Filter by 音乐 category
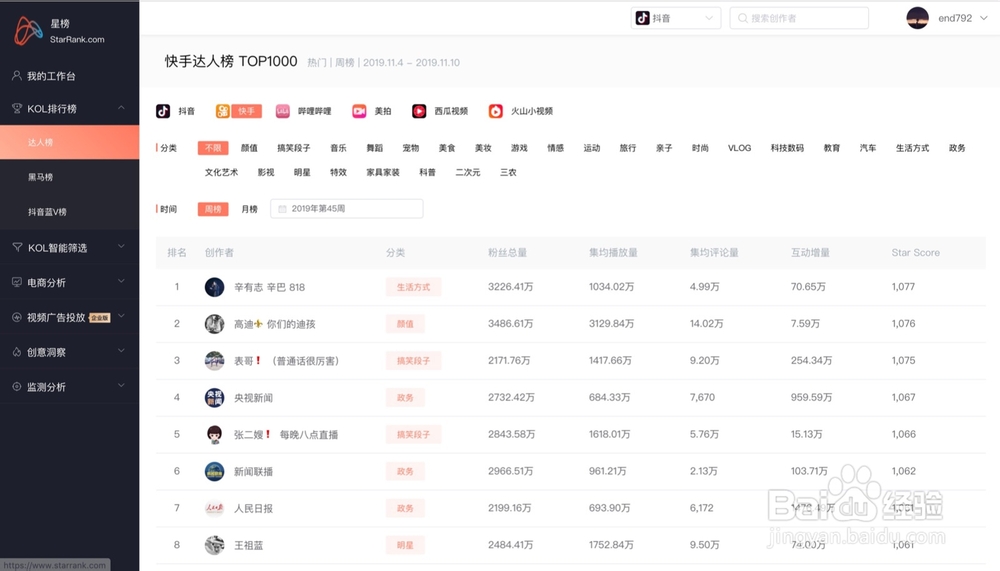Screen dimensions: 1000x571 point(339,148)
